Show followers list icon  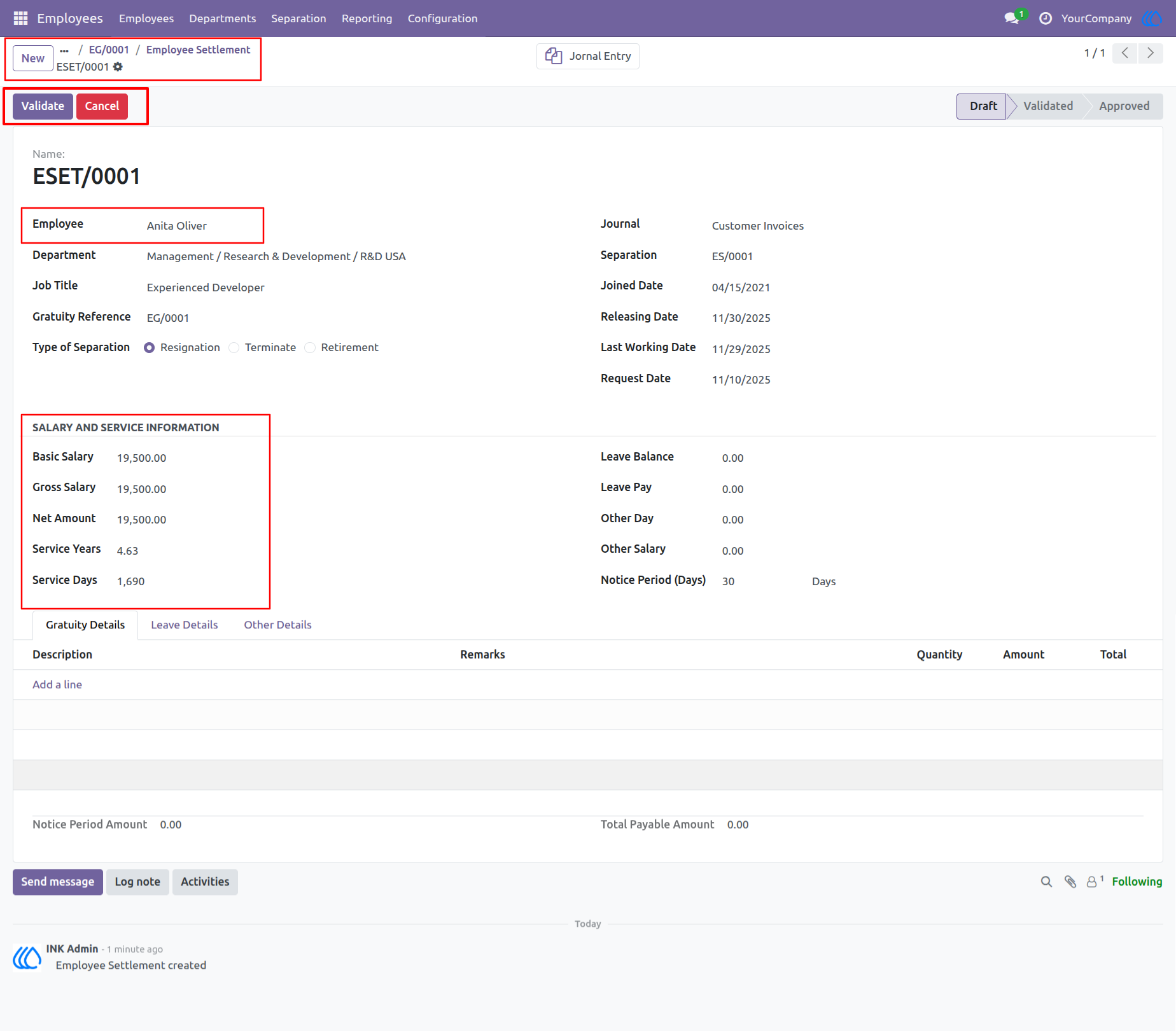[1095, 882]
